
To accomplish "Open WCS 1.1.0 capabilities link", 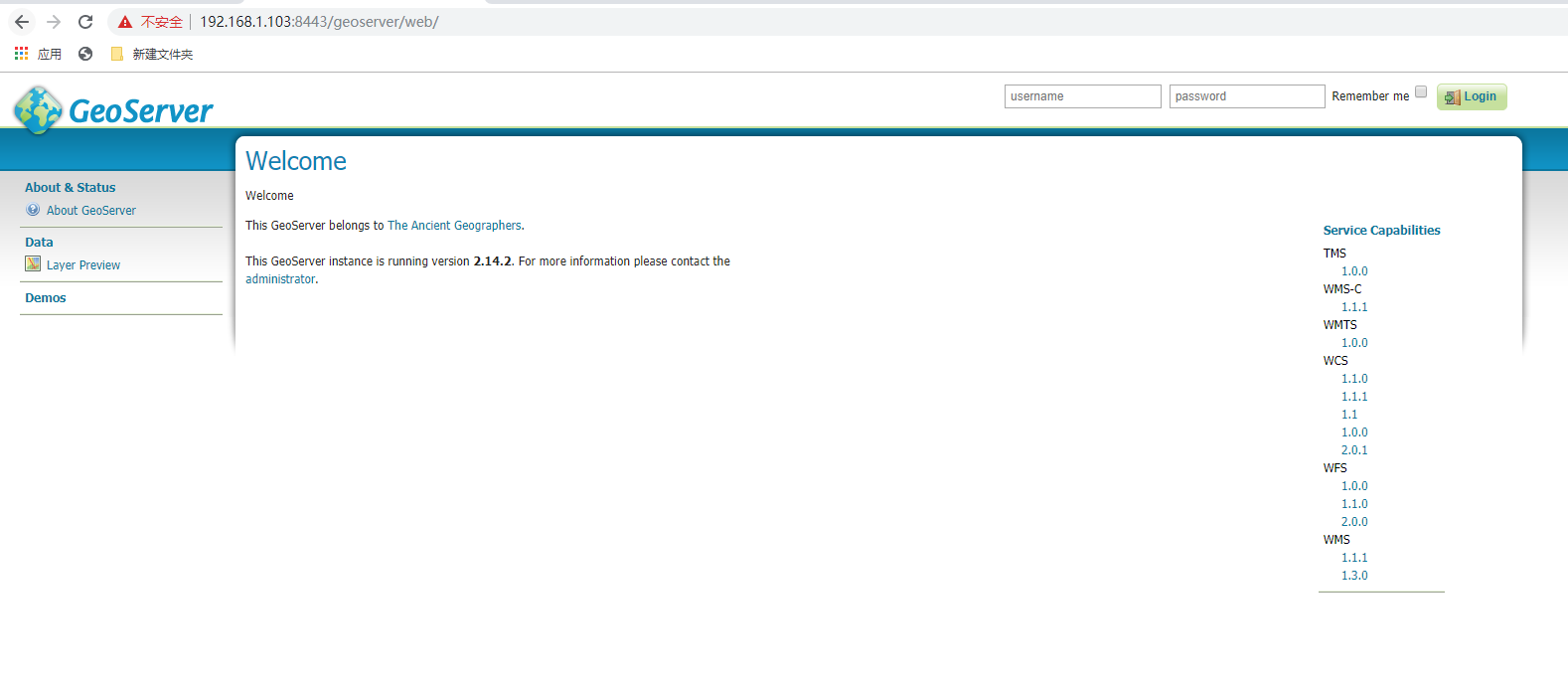I will pyautogui.click(x=1354, y=379).
